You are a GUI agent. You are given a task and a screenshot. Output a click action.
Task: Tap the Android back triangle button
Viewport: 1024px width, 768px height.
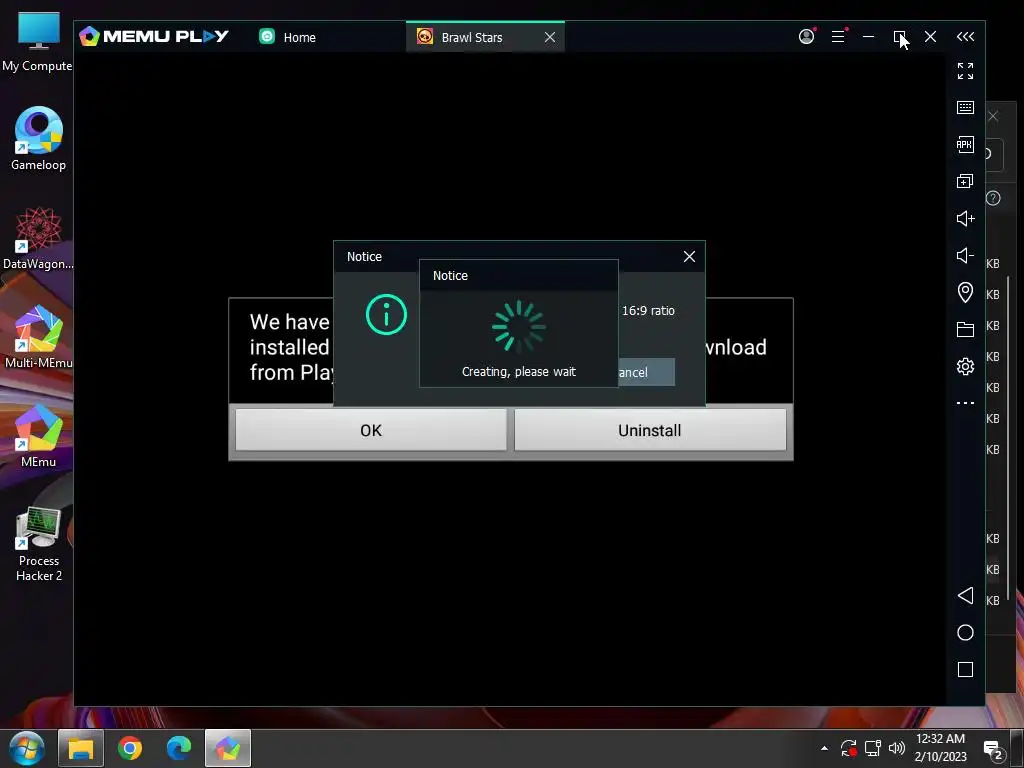pyautogui.click(x=965, y=595)
